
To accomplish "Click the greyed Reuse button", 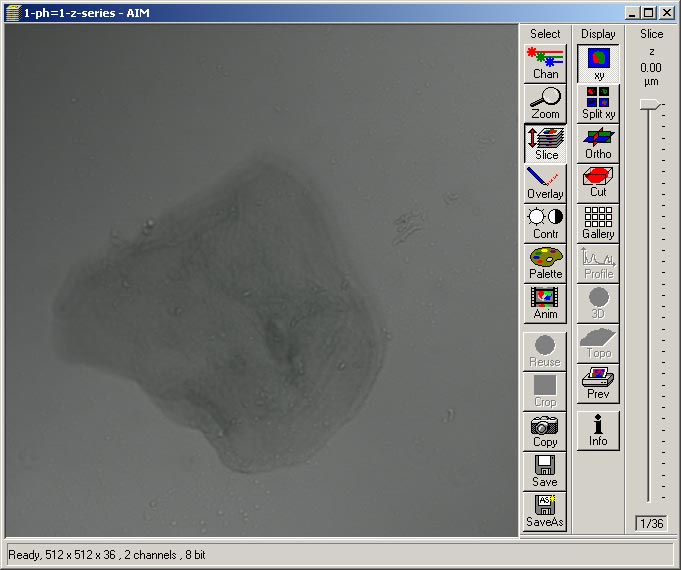I will pyautogui.click(x=545, y=351).
